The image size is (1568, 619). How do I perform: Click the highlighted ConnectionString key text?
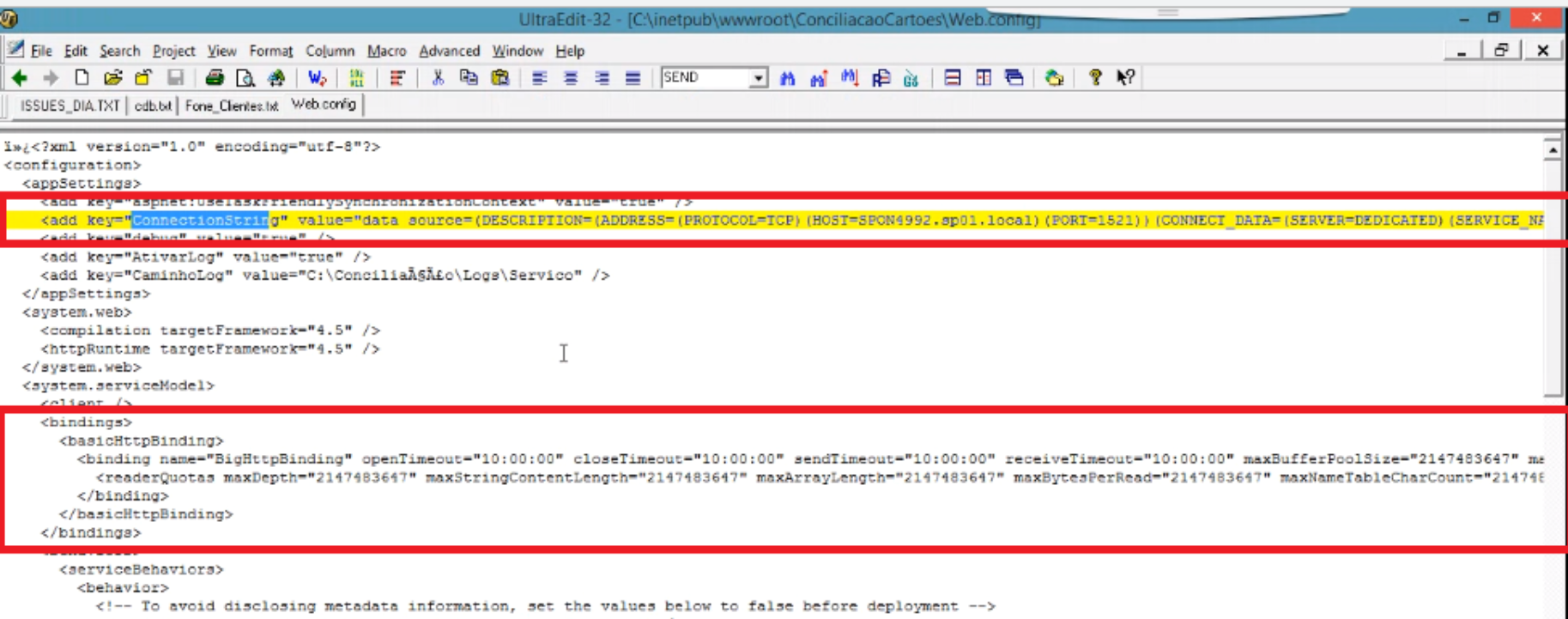pos(200,221)
